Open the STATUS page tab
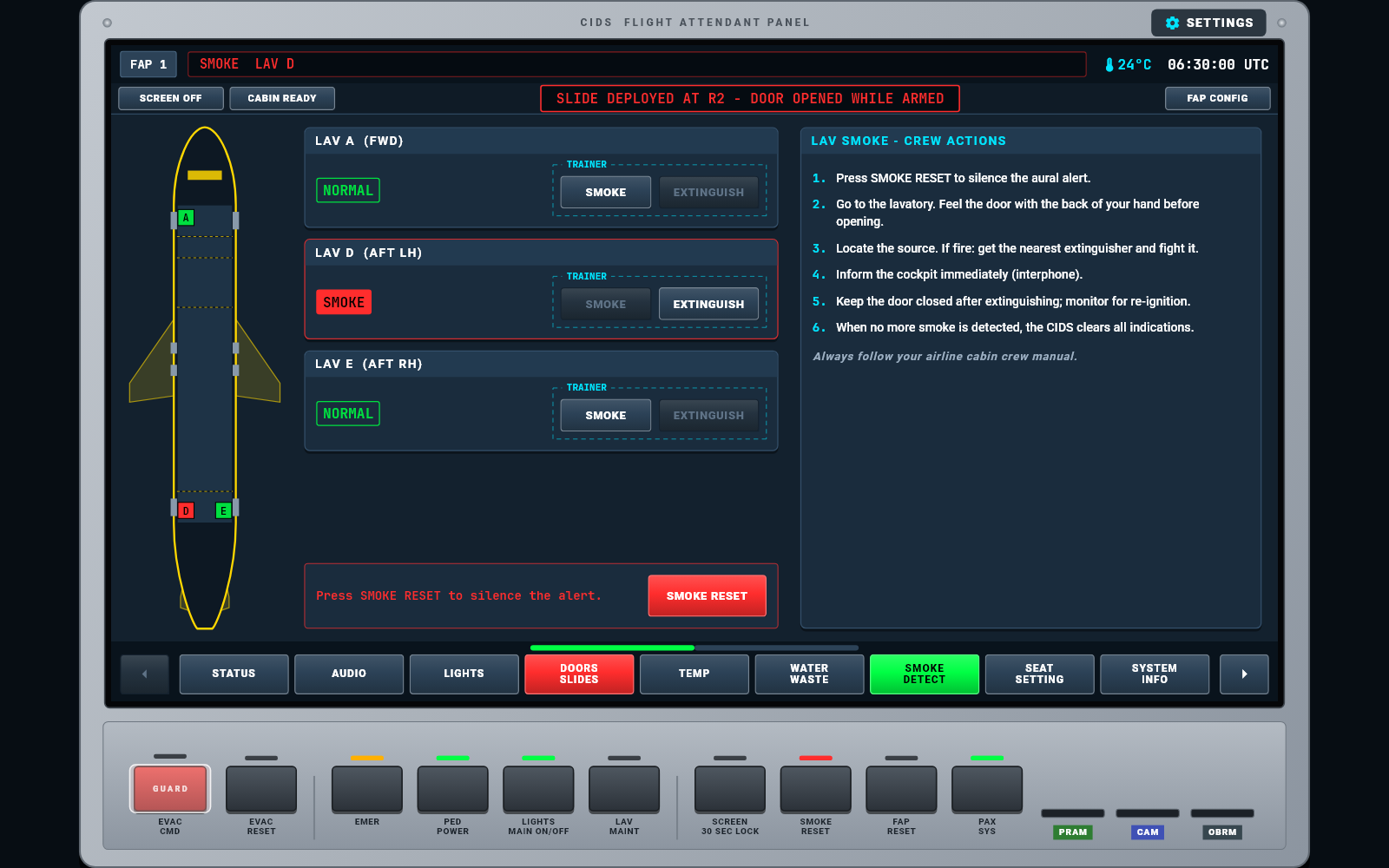 (234, 674)
